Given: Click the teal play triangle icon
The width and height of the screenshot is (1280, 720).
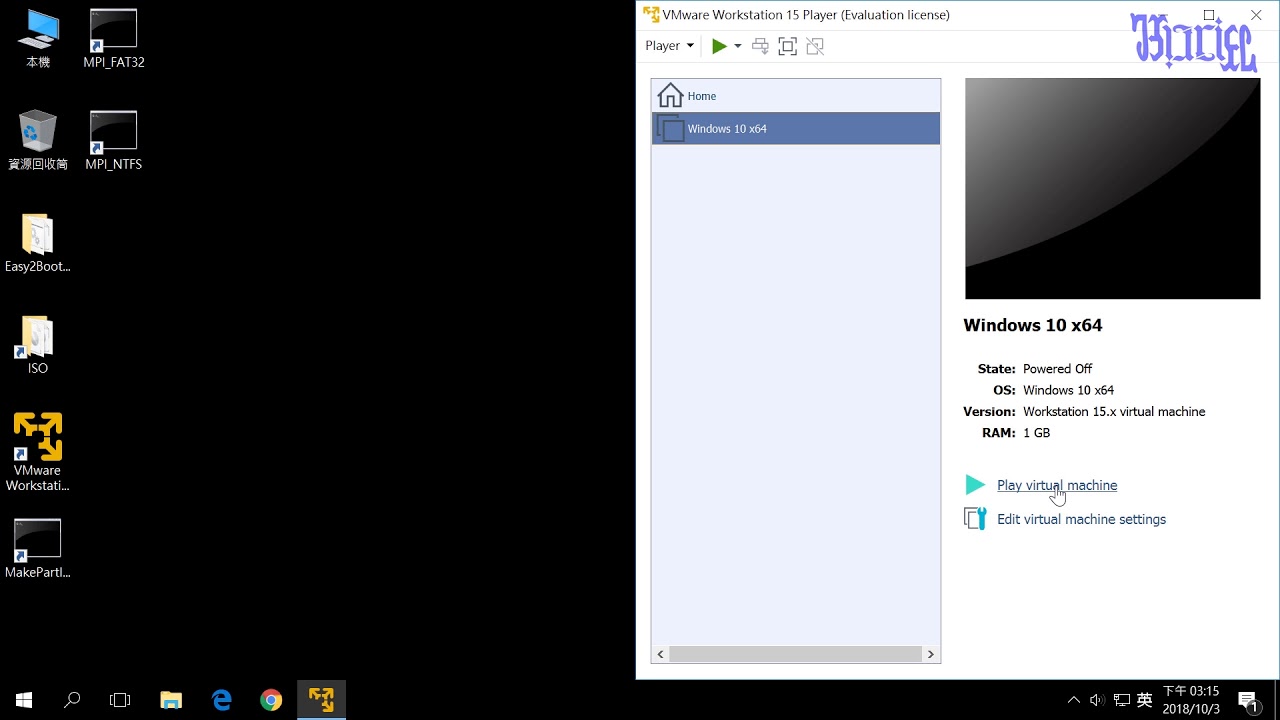Looking at the screenshot, I should (975, 485).
